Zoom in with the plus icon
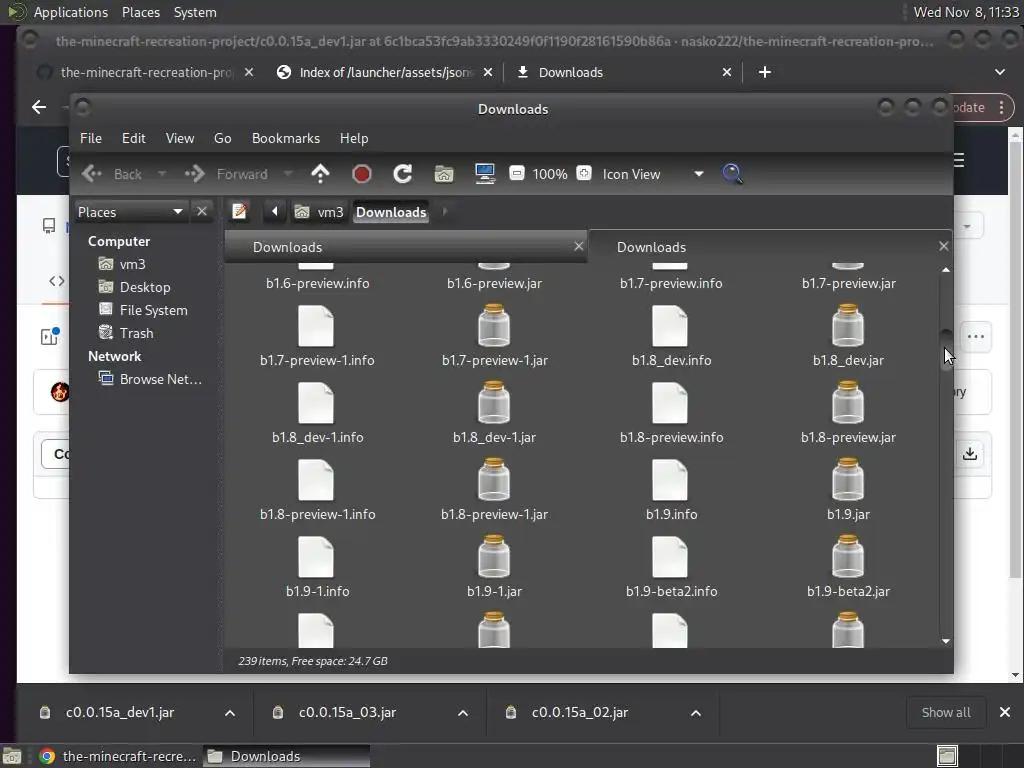This screenshot has width=1024, height=768. 584,174
